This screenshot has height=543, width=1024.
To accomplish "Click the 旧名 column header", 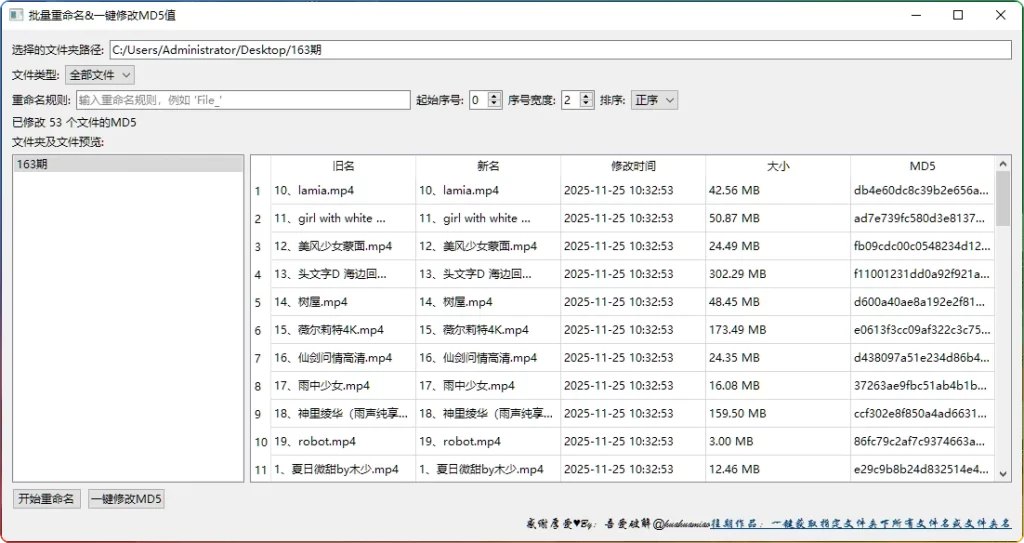I will click(344, 166).
